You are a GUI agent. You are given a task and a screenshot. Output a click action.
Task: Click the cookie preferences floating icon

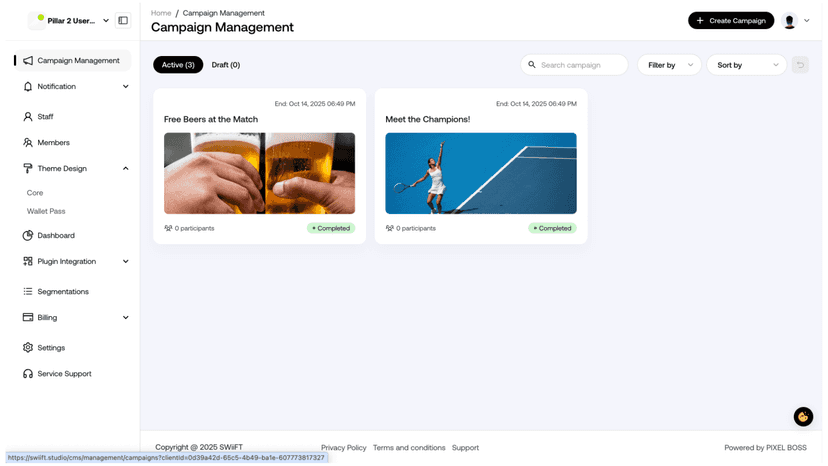point(803,417)
